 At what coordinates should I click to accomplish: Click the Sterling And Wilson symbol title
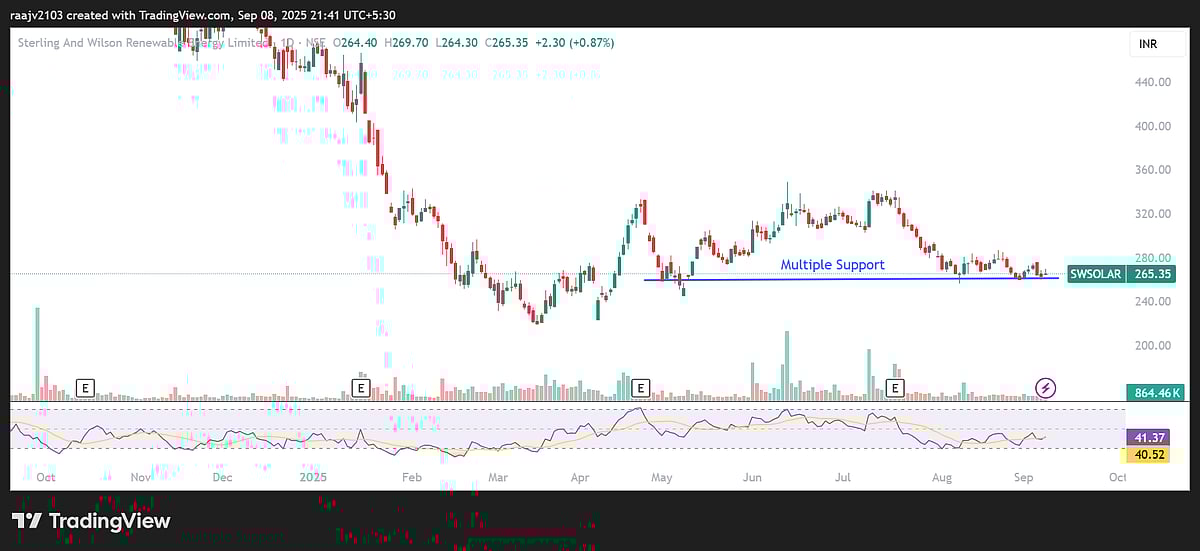[x=144, y=43]
